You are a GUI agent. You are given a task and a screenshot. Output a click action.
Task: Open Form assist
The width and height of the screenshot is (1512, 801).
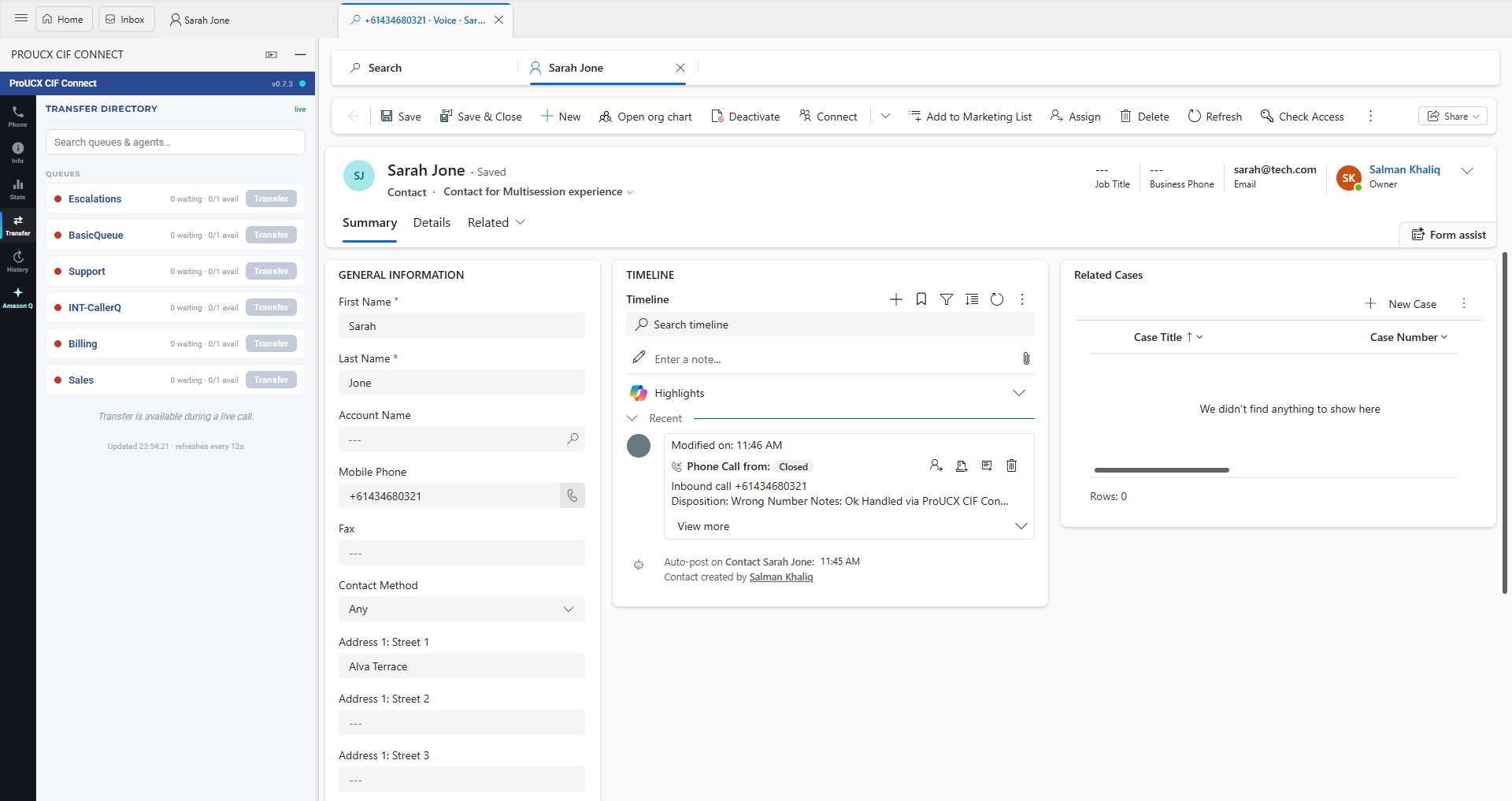(1448, 235)
